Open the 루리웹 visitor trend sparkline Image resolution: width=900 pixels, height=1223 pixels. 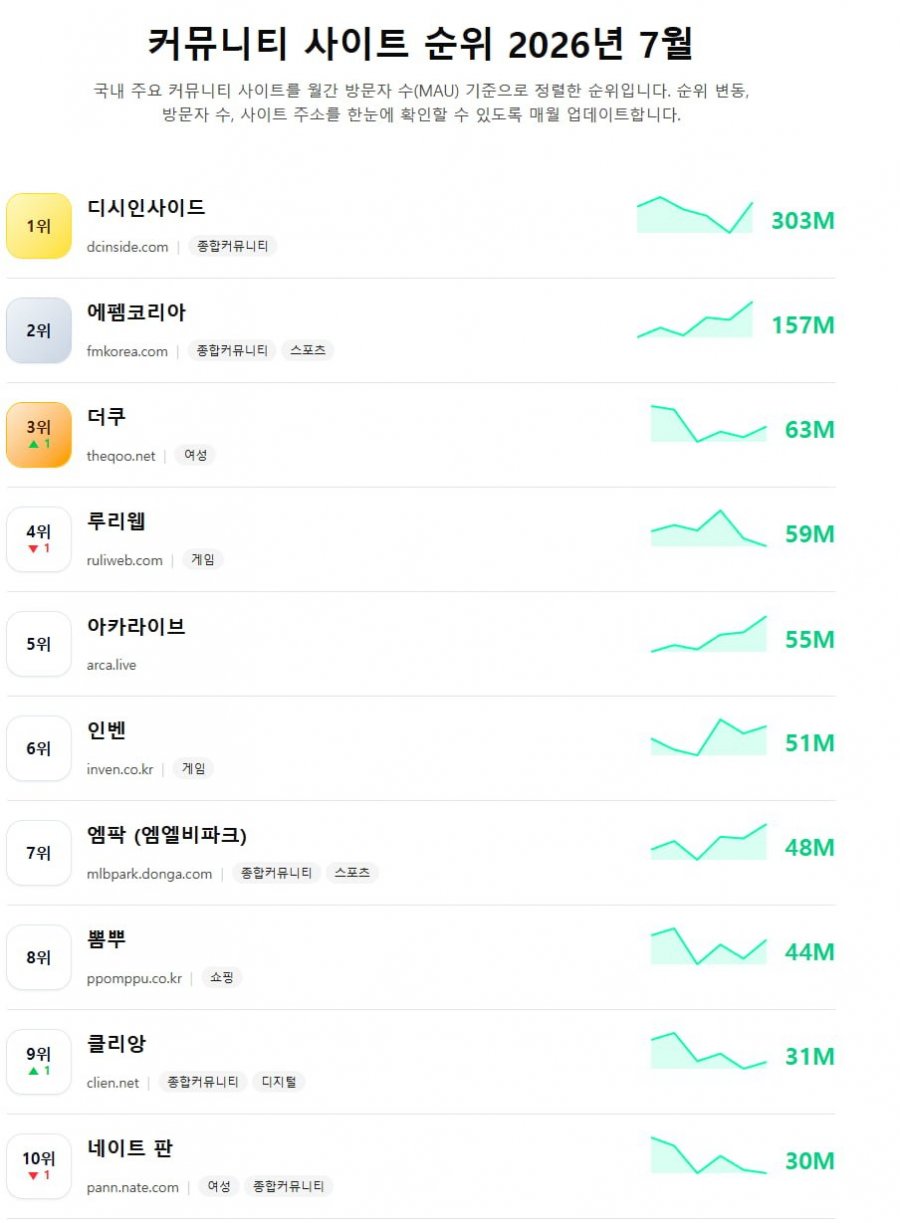(x=709, y=528)
